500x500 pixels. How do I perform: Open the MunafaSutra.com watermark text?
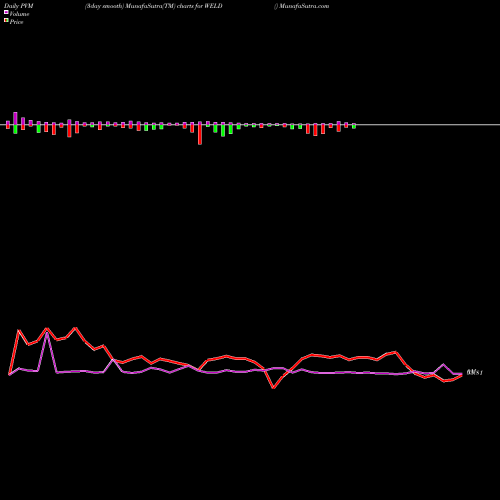coord(303,6)
